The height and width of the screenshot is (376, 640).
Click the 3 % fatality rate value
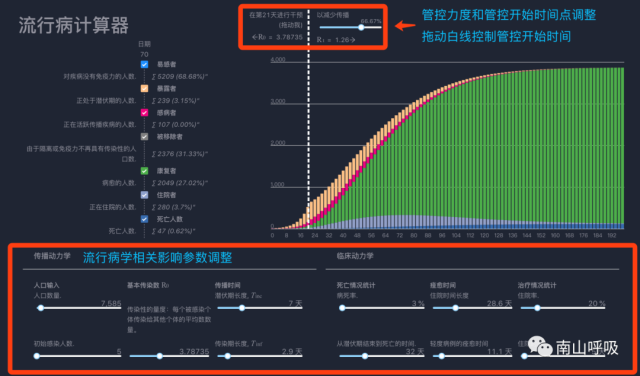click(x=418, y=303)
